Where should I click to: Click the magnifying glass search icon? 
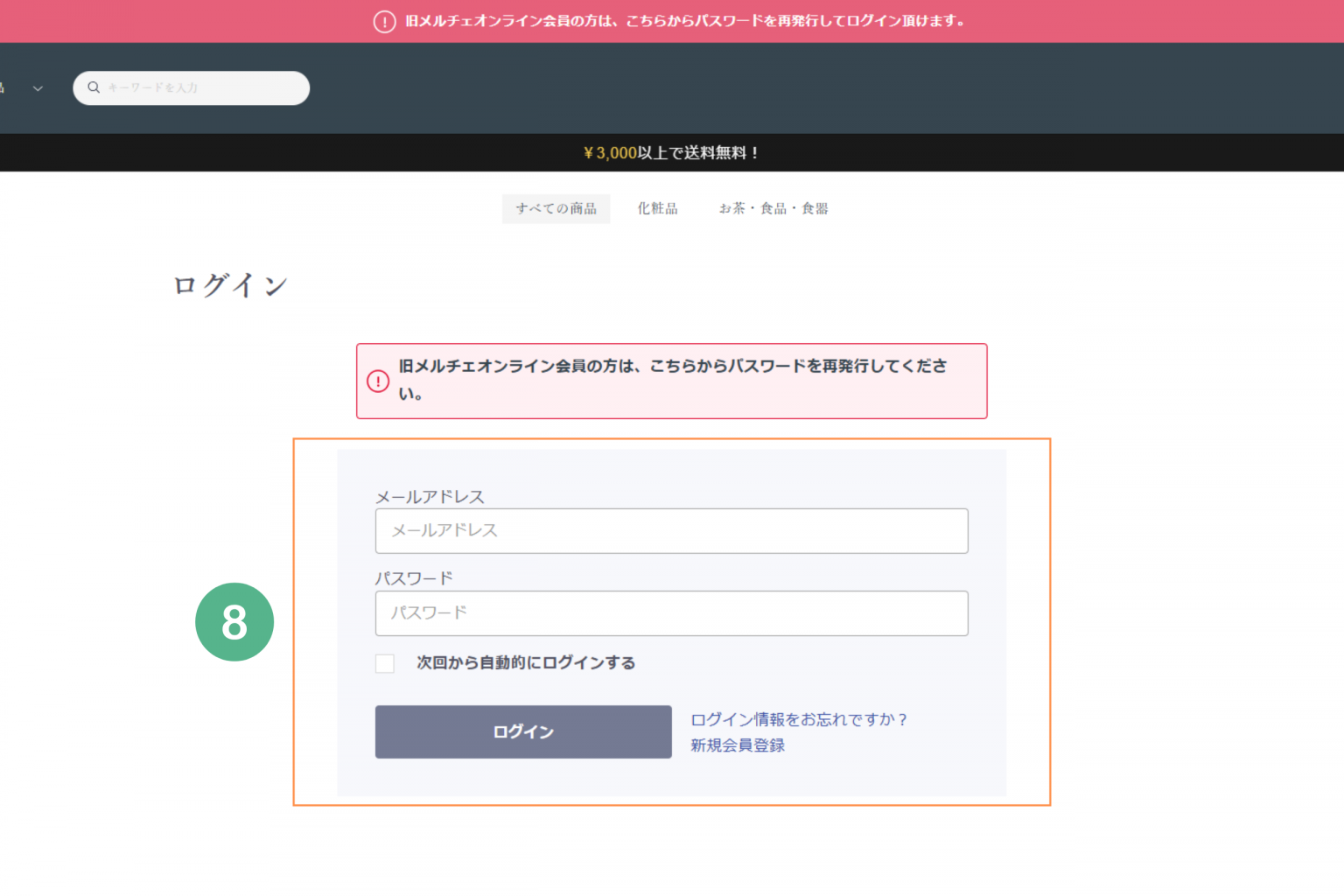click(94, 87)
